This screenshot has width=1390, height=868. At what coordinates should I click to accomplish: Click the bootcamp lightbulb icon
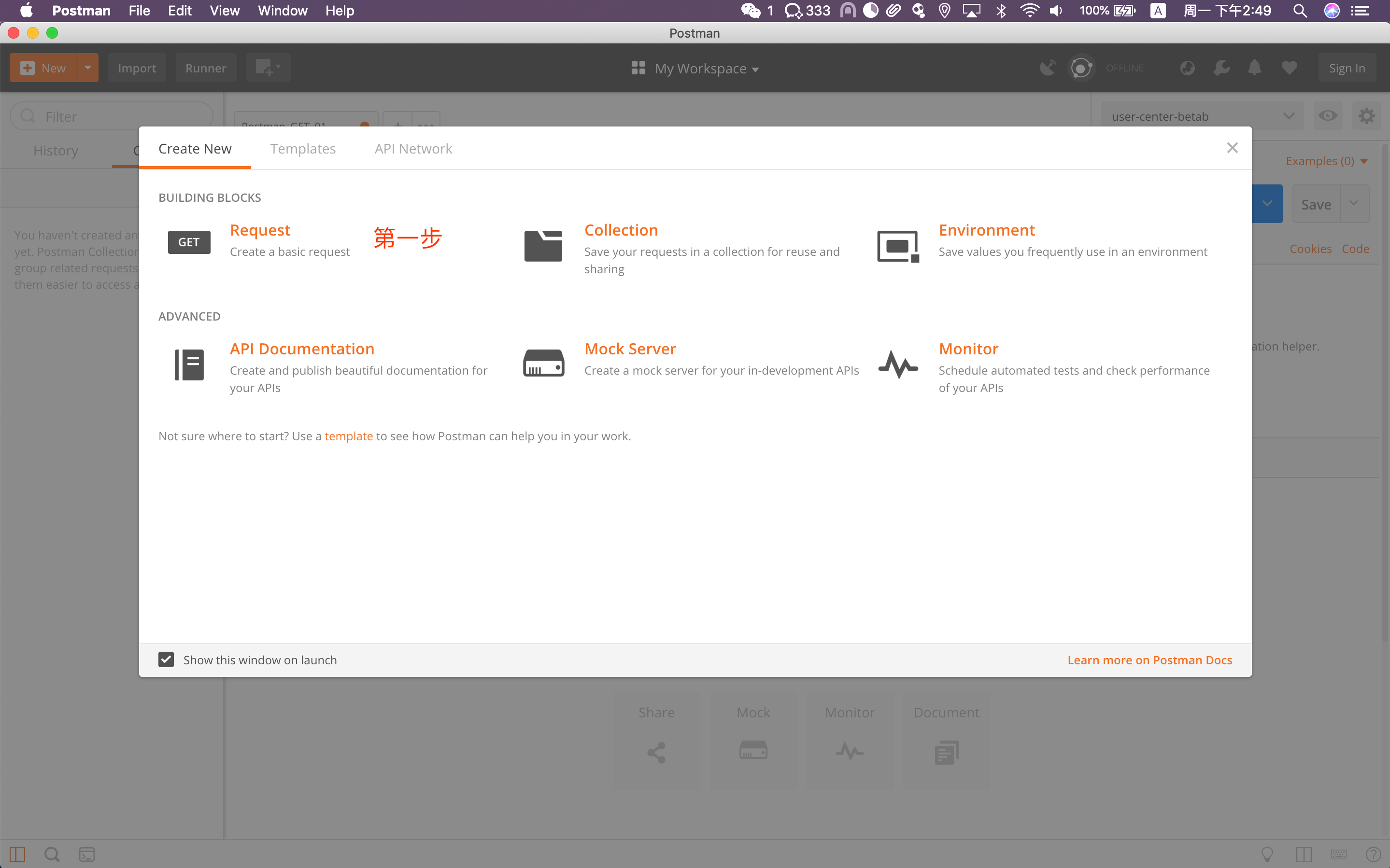click(x=1267, y=854)
